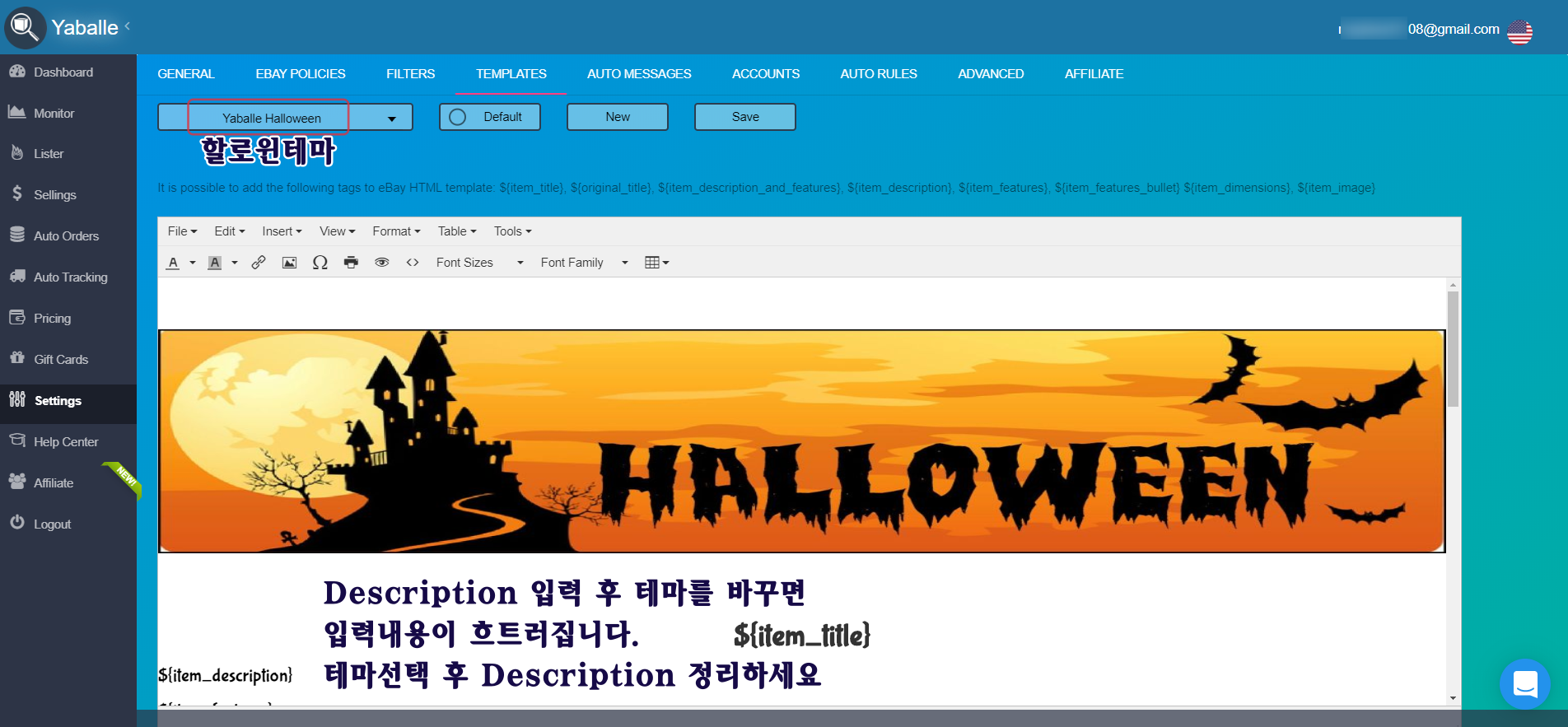Click the Halloween banner image

click(x=802, y=441)
